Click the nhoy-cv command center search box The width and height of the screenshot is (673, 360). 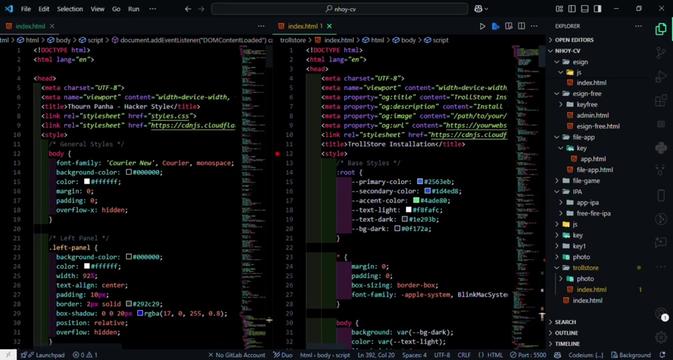340,9
